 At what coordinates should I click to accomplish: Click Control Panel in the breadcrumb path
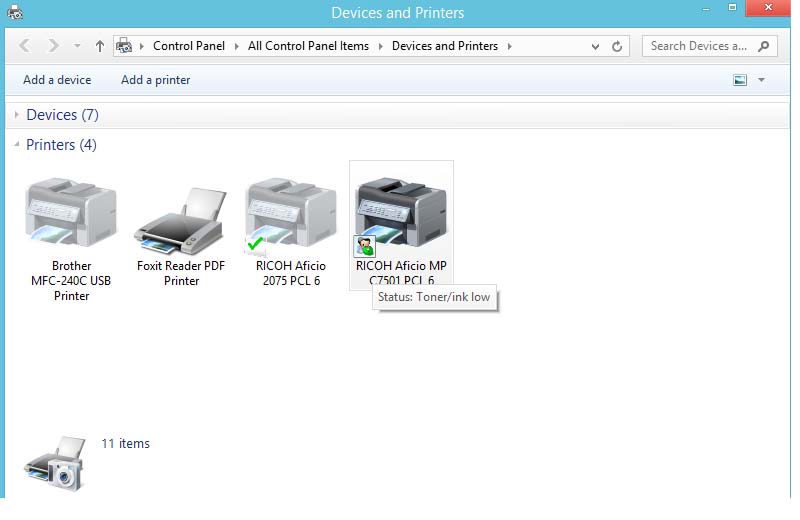tap(189, 46)
